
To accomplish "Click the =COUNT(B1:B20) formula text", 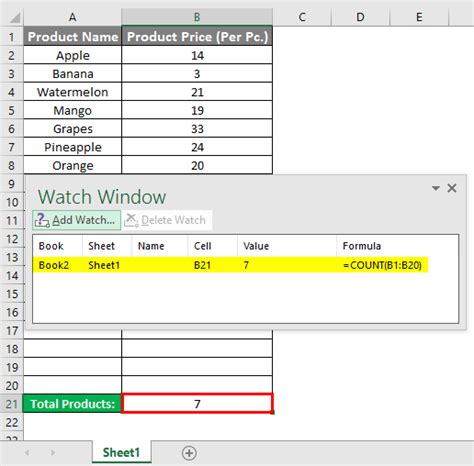I will click(382, 265).
